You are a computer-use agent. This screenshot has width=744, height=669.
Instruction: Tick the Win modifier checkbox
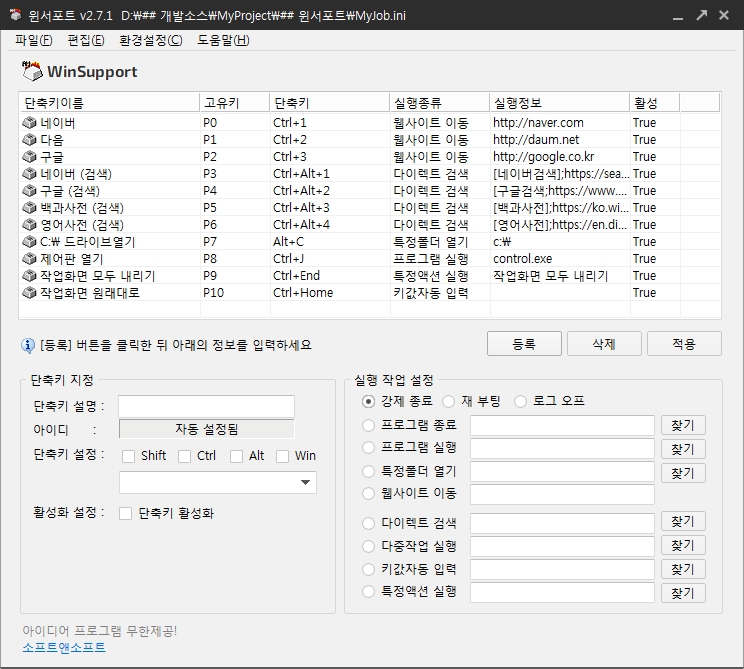coord(282,456)
